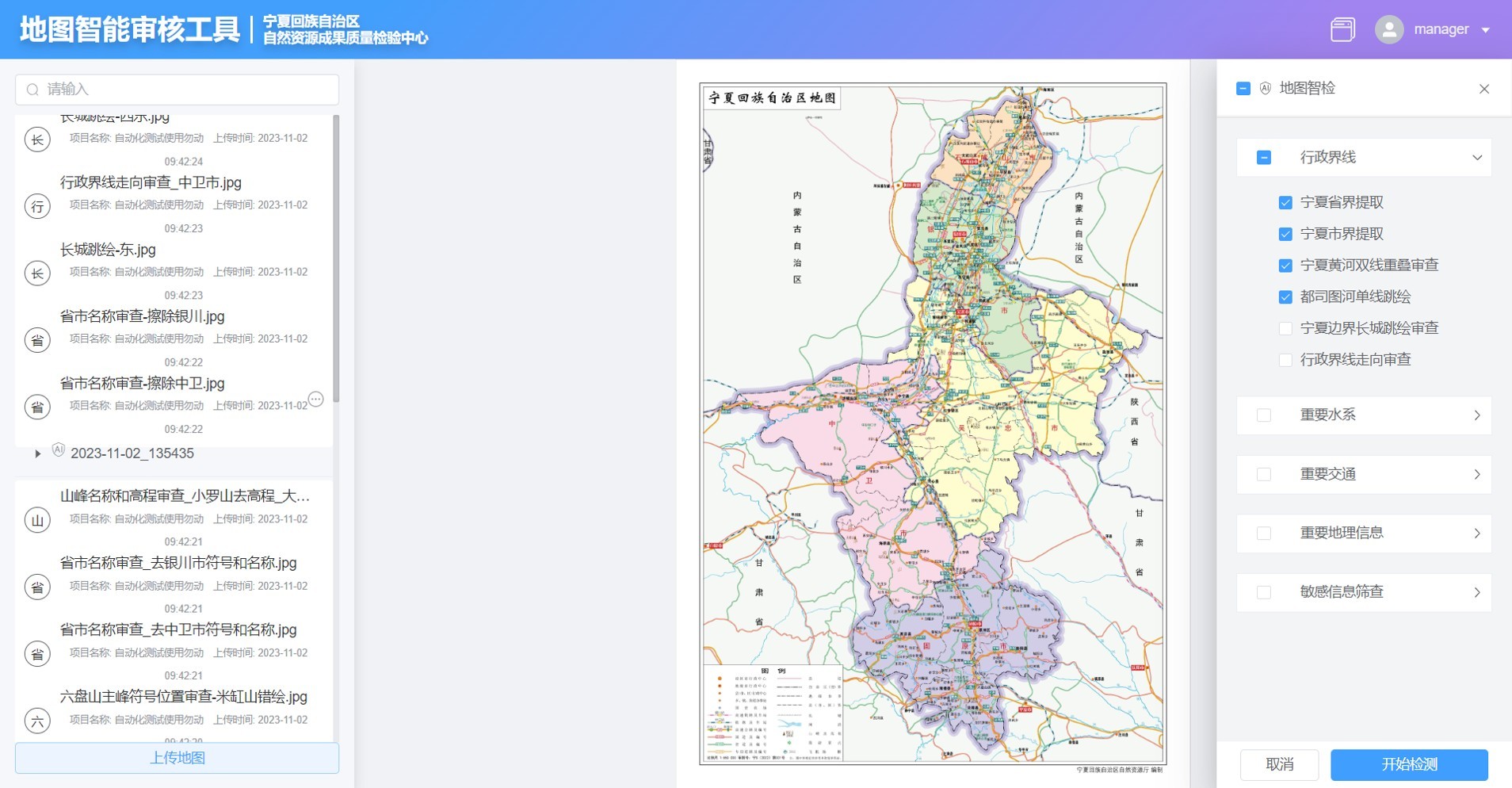Check the 重要交通 checkbox
The height and width of the screenshot is (788, 1512).
(1264, 474)
